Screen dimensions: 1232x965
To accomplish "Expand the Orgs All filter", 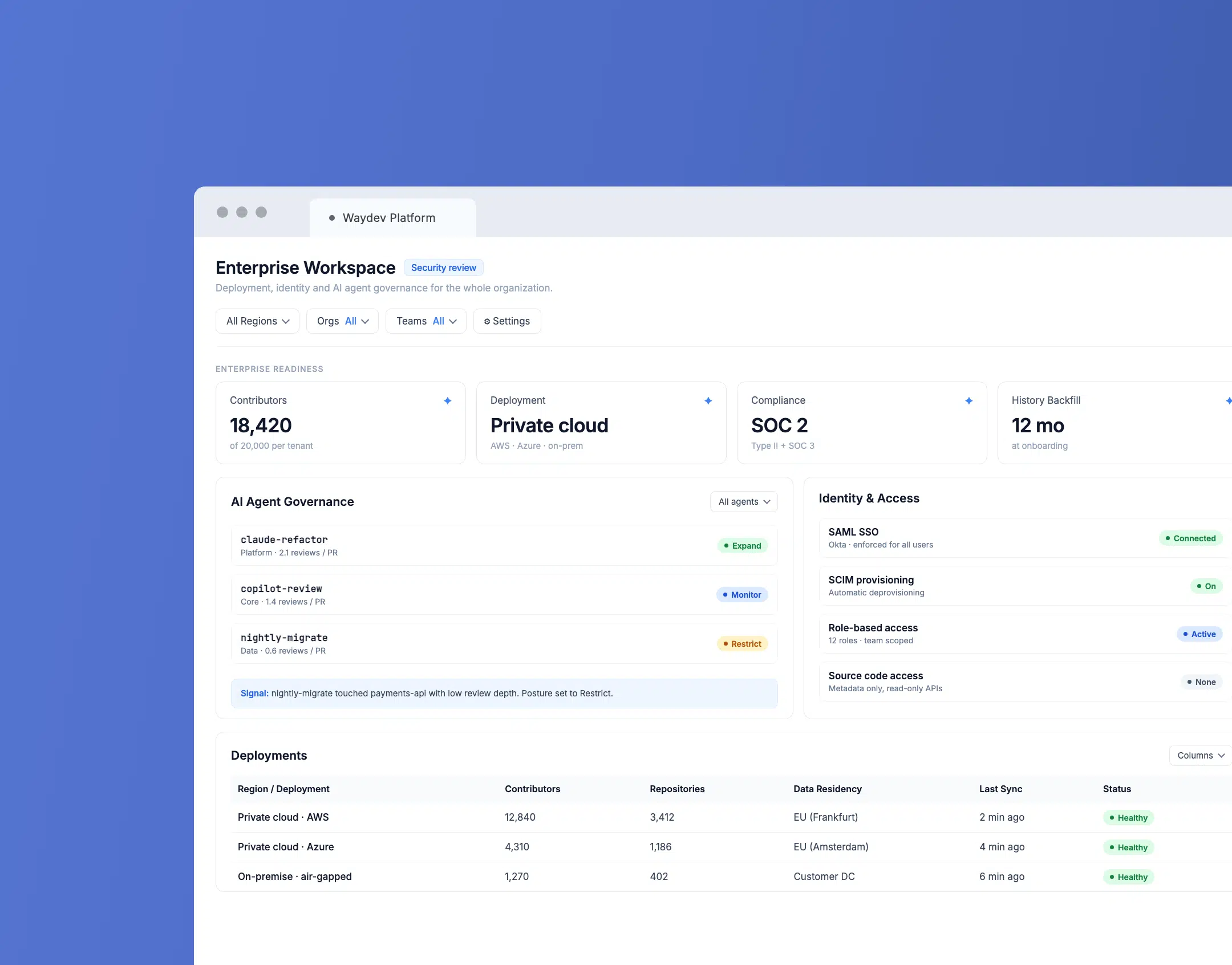I will click(342, 321).
